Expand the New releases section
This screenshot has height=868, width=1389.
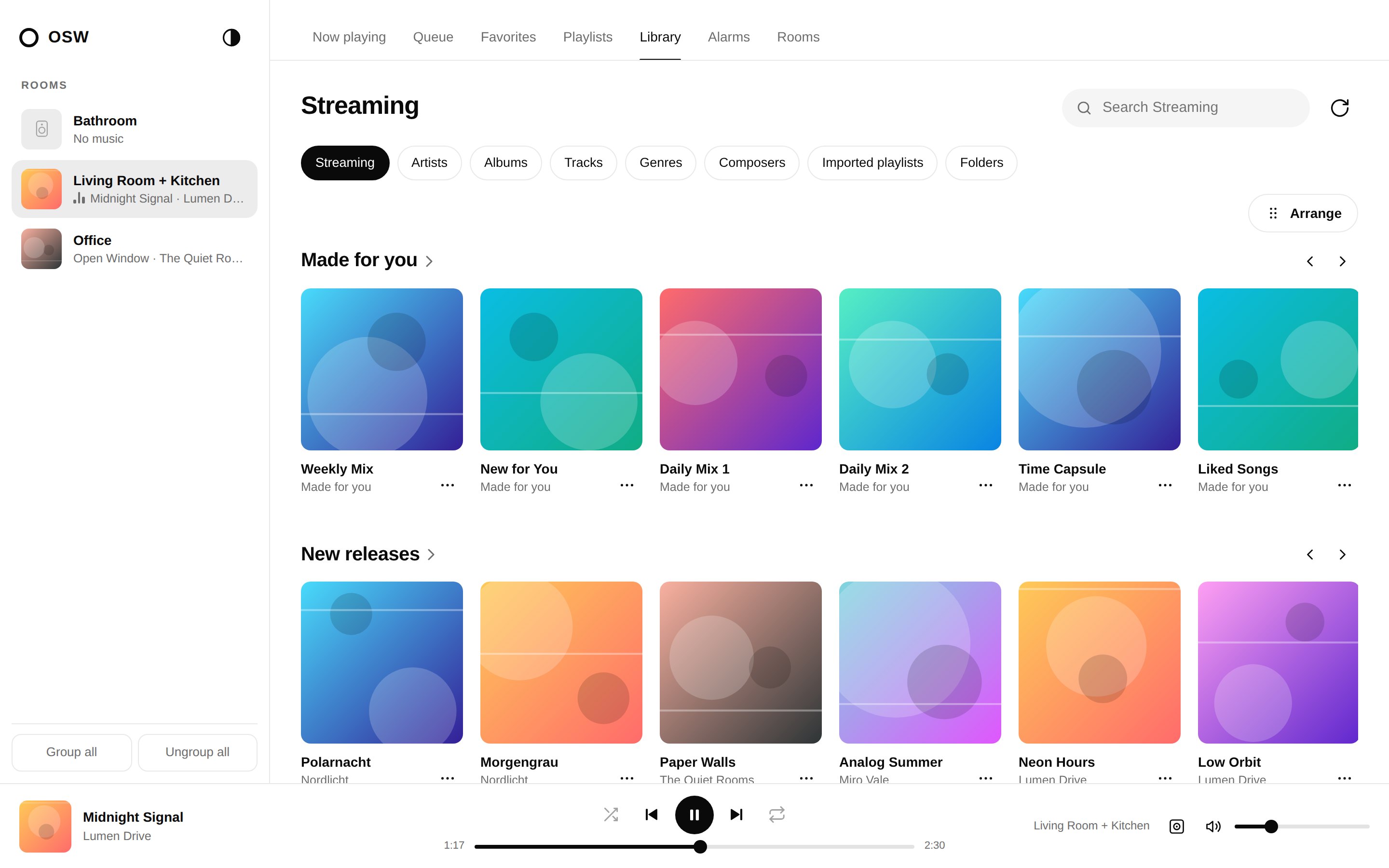point(368,554)
